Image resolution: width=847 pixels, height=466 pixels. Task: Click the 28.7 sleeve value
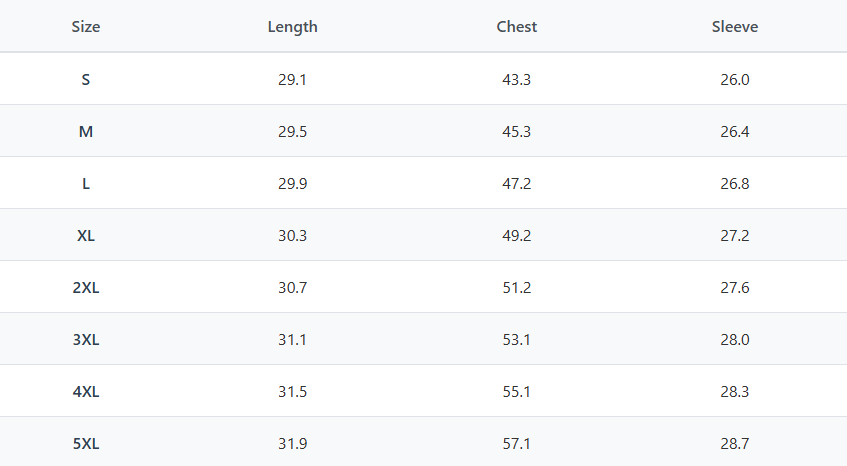734,443
